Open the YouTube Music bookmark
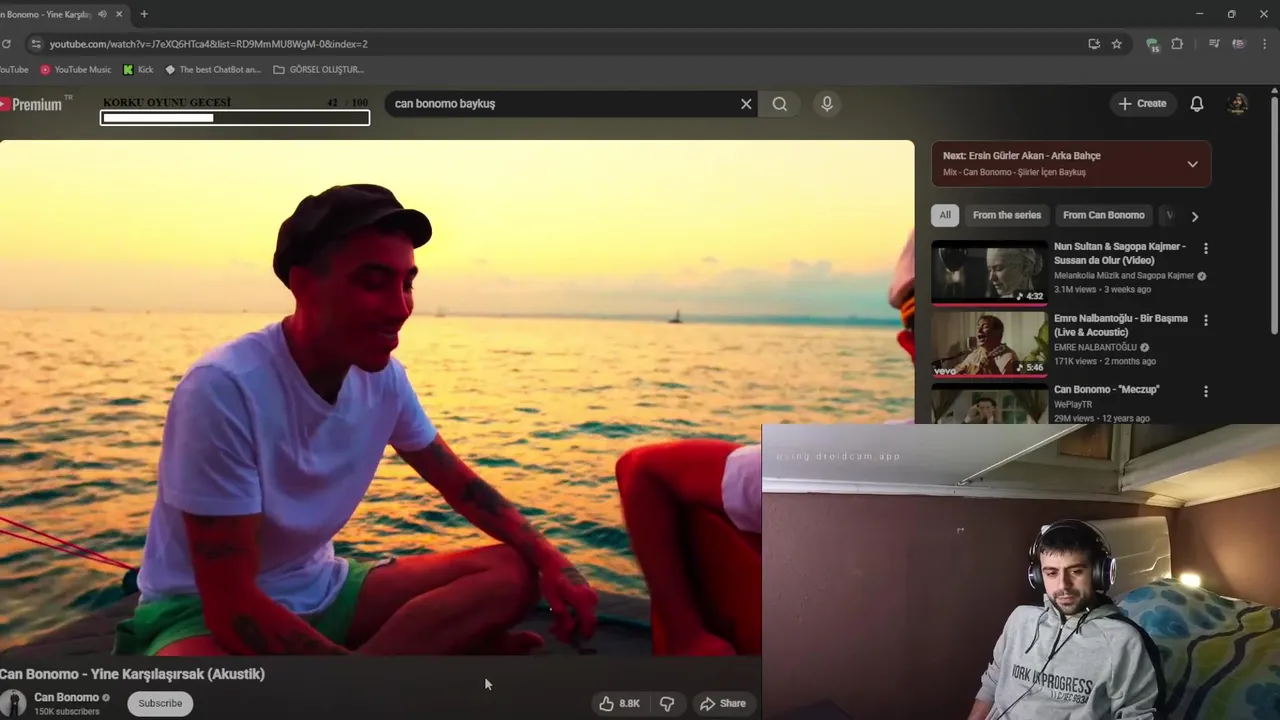1280x720 pixels. tap(75, 70)
